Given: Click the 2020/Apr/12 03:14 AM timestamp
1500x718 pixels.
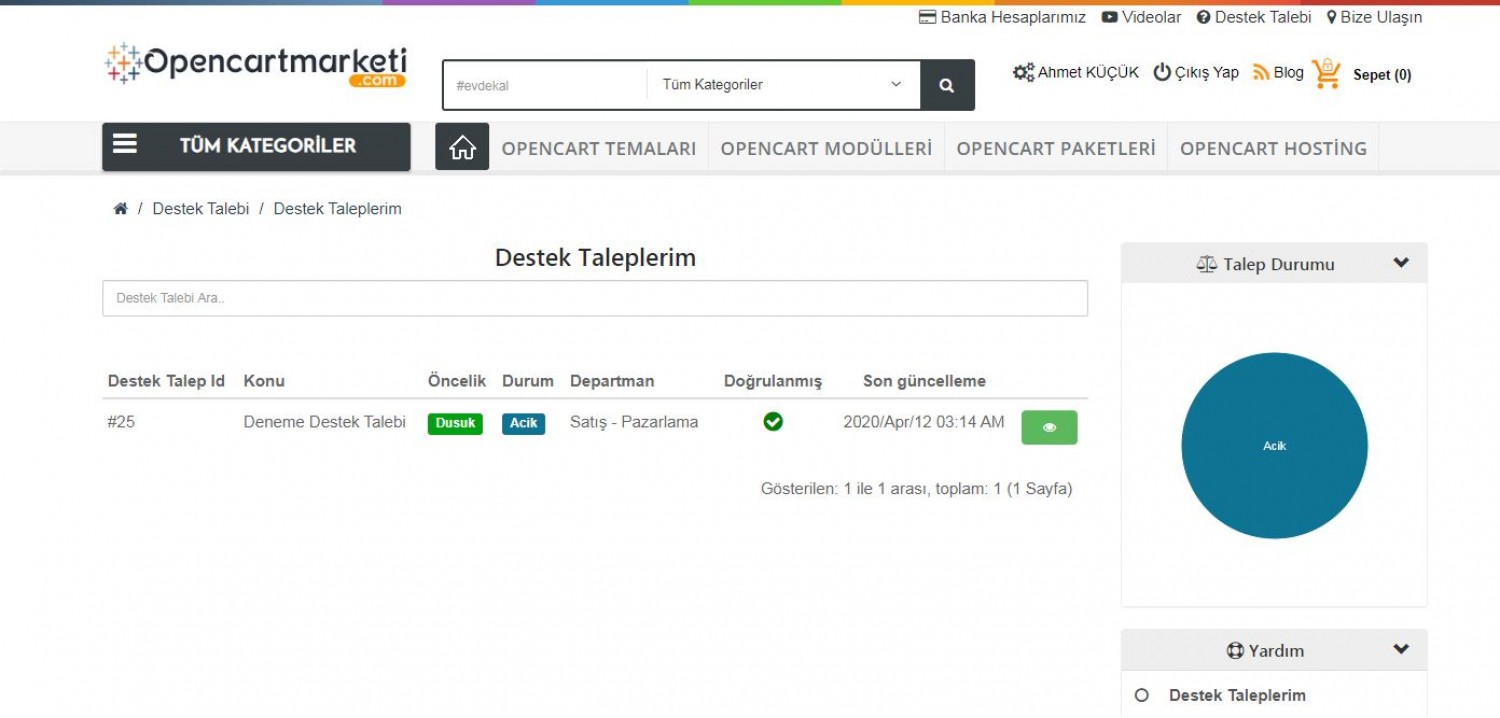Looking at the screenshot, I should click(x=924, y=422).
